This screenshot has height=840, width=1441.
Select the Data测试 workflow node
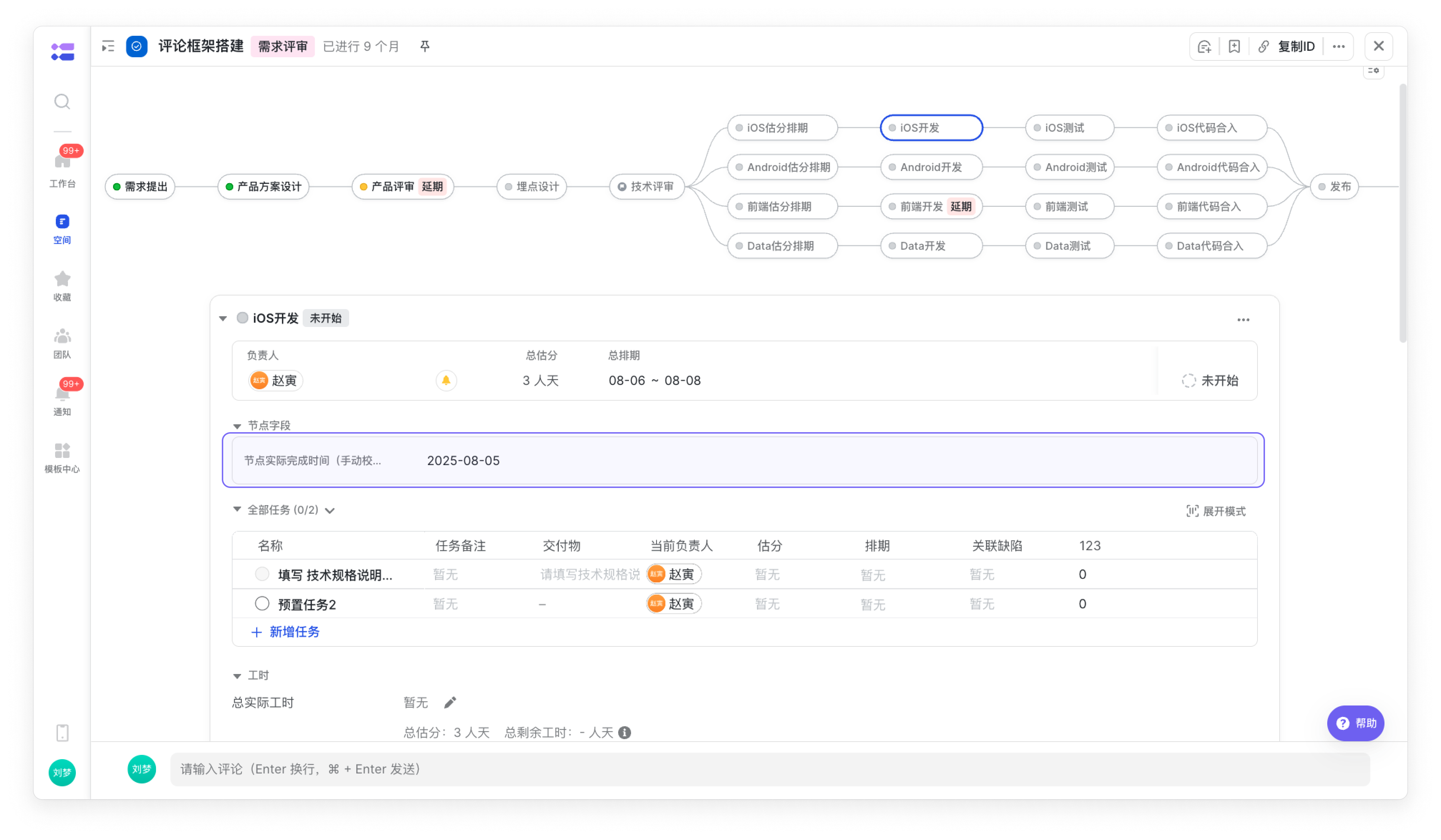coord(1069,246)
